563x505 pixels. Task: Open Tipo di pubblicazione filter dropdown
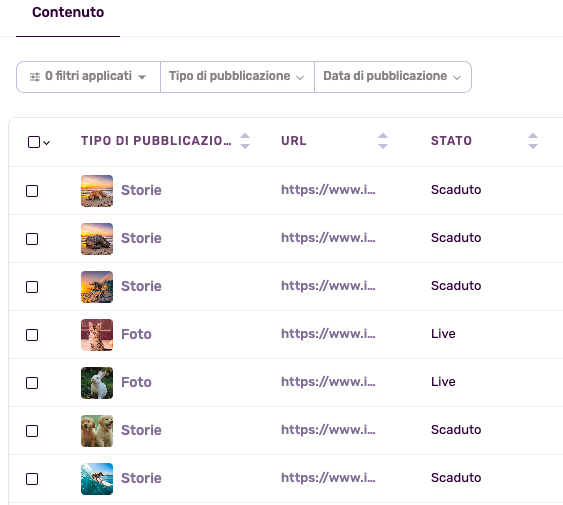237,77
